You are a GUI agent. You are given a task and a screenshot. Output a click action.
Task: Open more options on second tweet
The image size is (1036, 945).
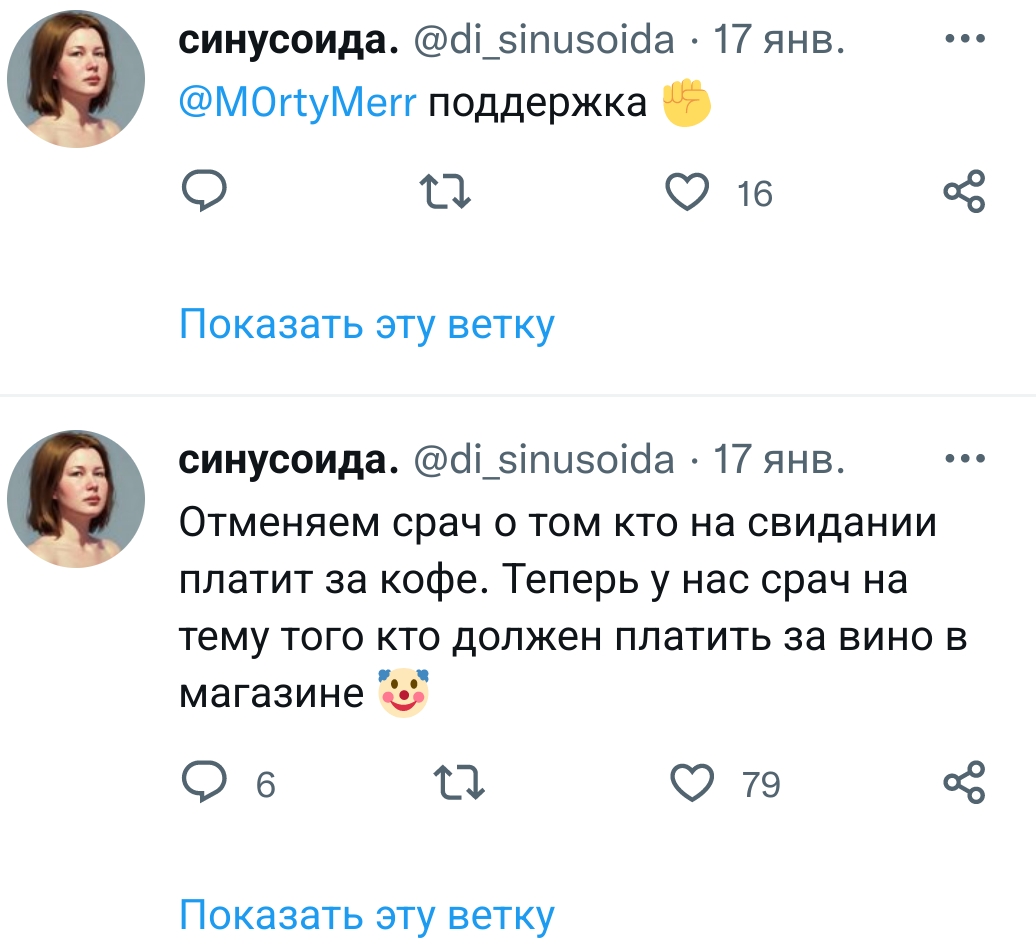tap(965, 459)
